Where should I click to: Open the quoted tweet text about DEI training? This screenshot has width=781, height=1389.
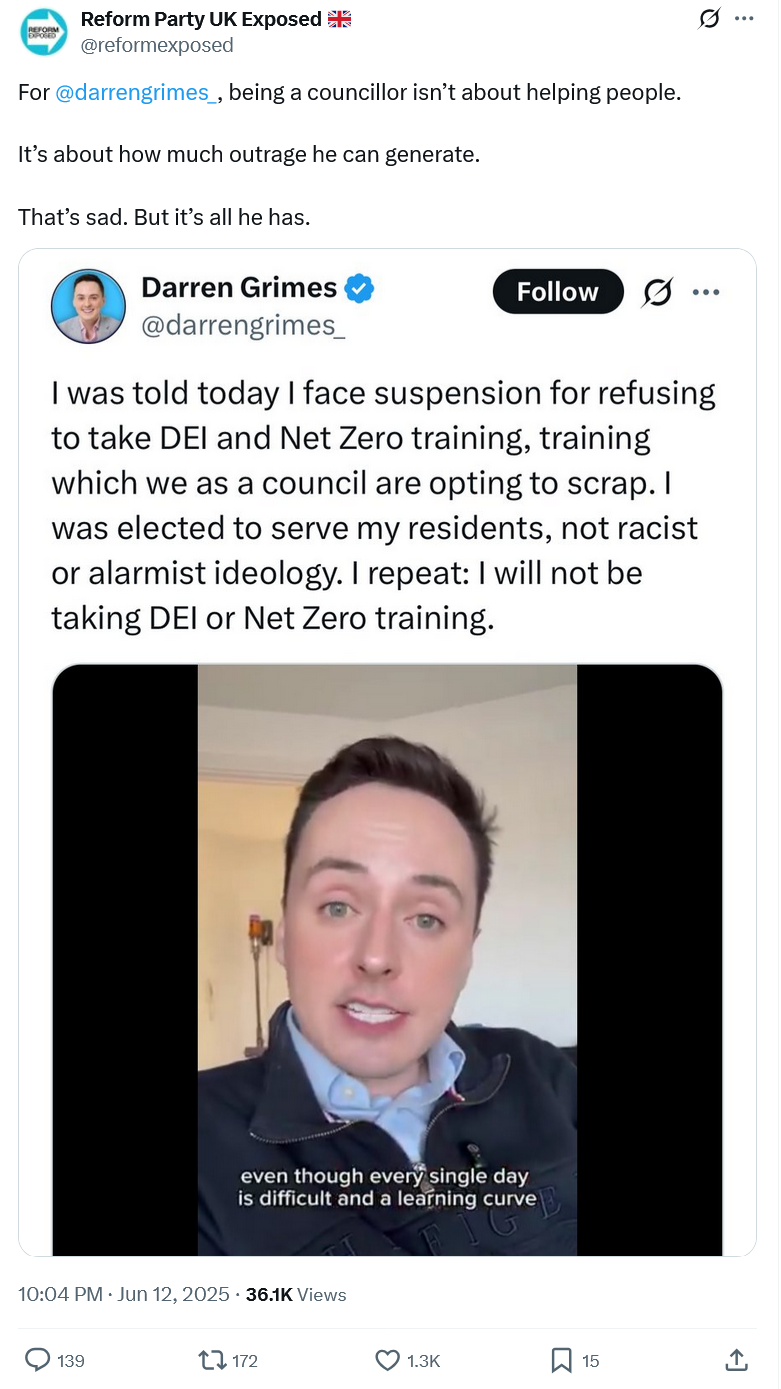(384, 505)
